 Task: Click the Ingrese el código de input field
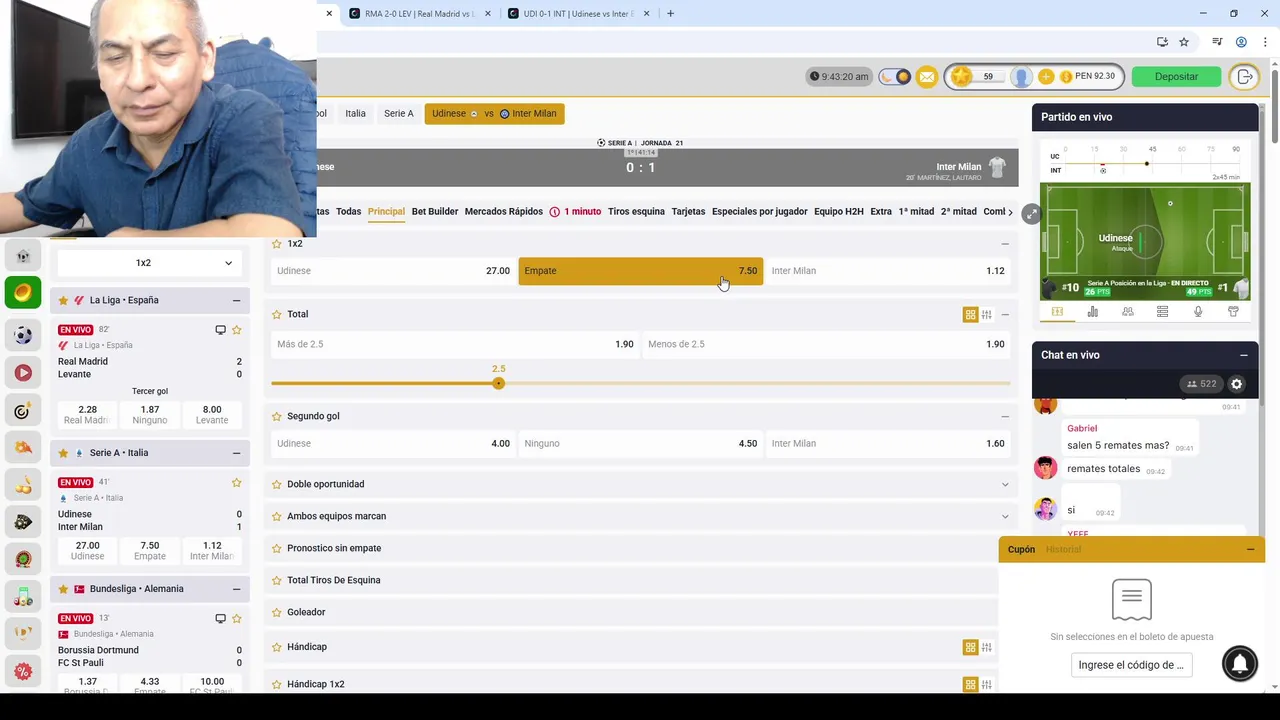(1131, 665)
